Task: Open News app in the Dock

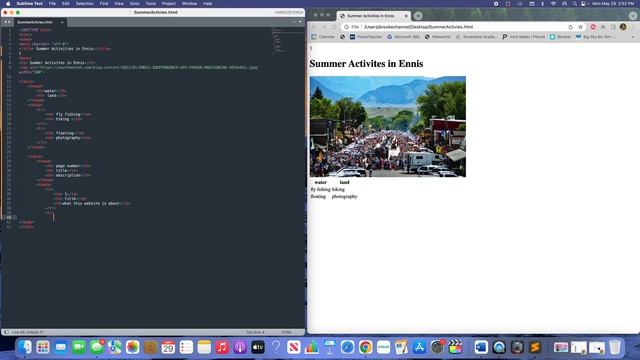Action: tap(294, 347)
